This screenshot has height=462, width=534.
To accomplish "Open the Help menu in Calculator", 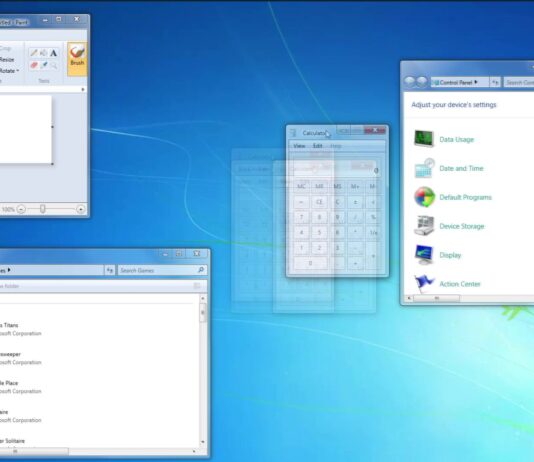I will (x=336, y=146).
